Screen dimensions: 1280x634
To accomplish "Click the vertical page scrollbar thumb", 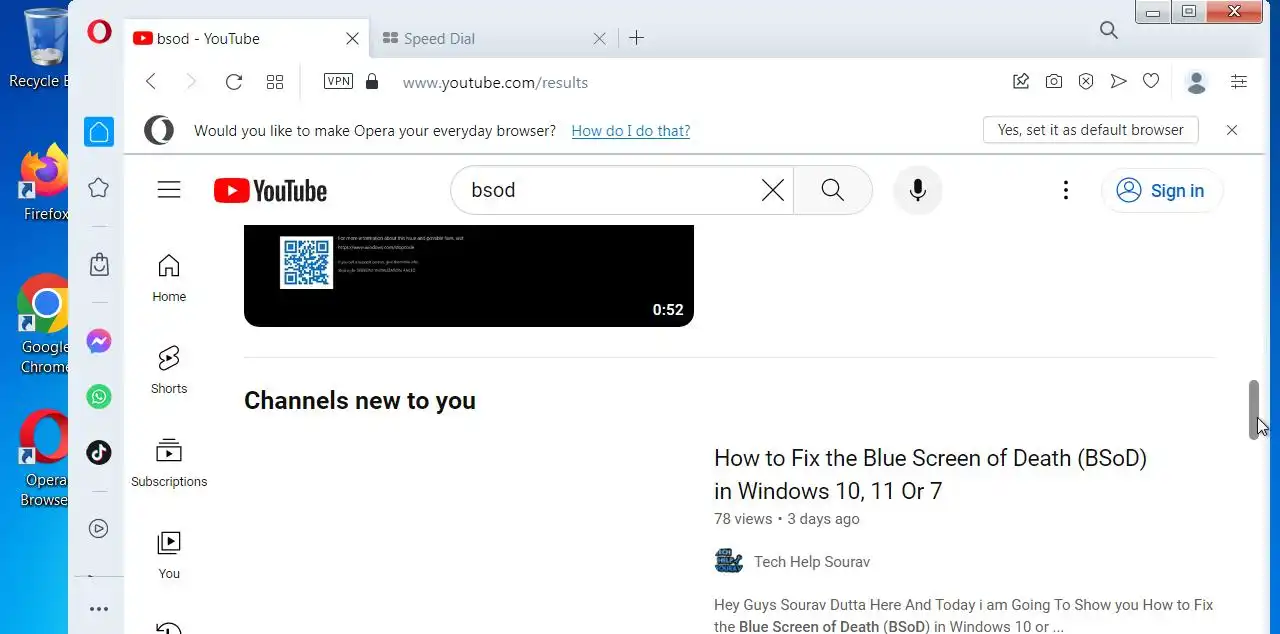I will [x=1254, y=409].
